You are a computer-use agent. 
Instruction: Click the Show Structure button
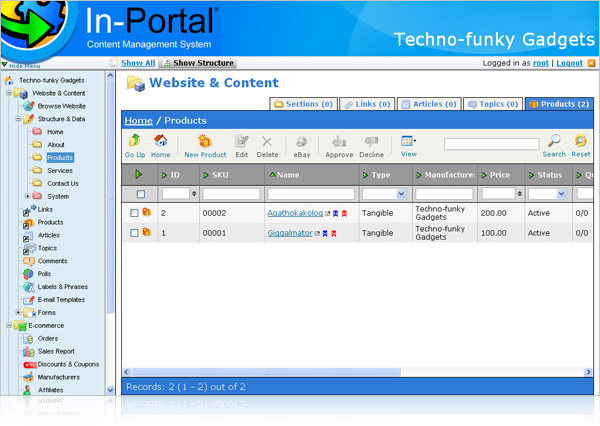pyautogui.click(x=199, y=63)
